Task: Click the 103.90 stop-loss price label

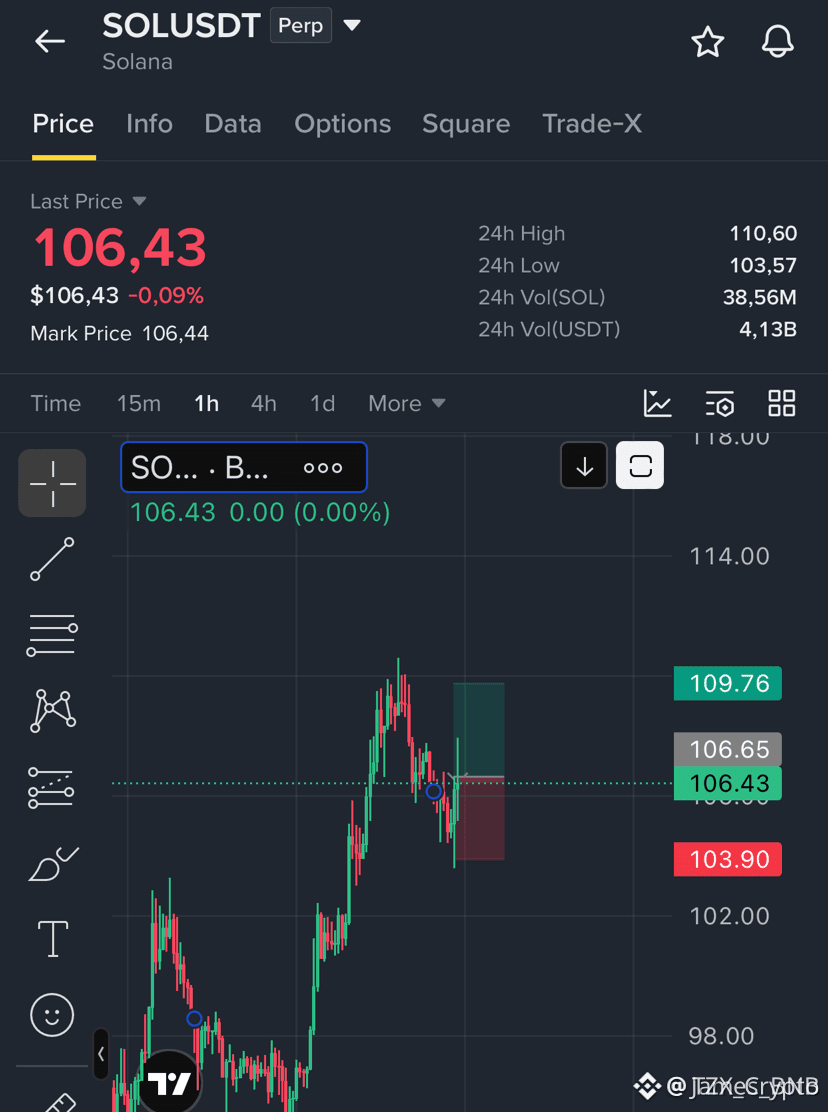Action: [x=728, y=860]
